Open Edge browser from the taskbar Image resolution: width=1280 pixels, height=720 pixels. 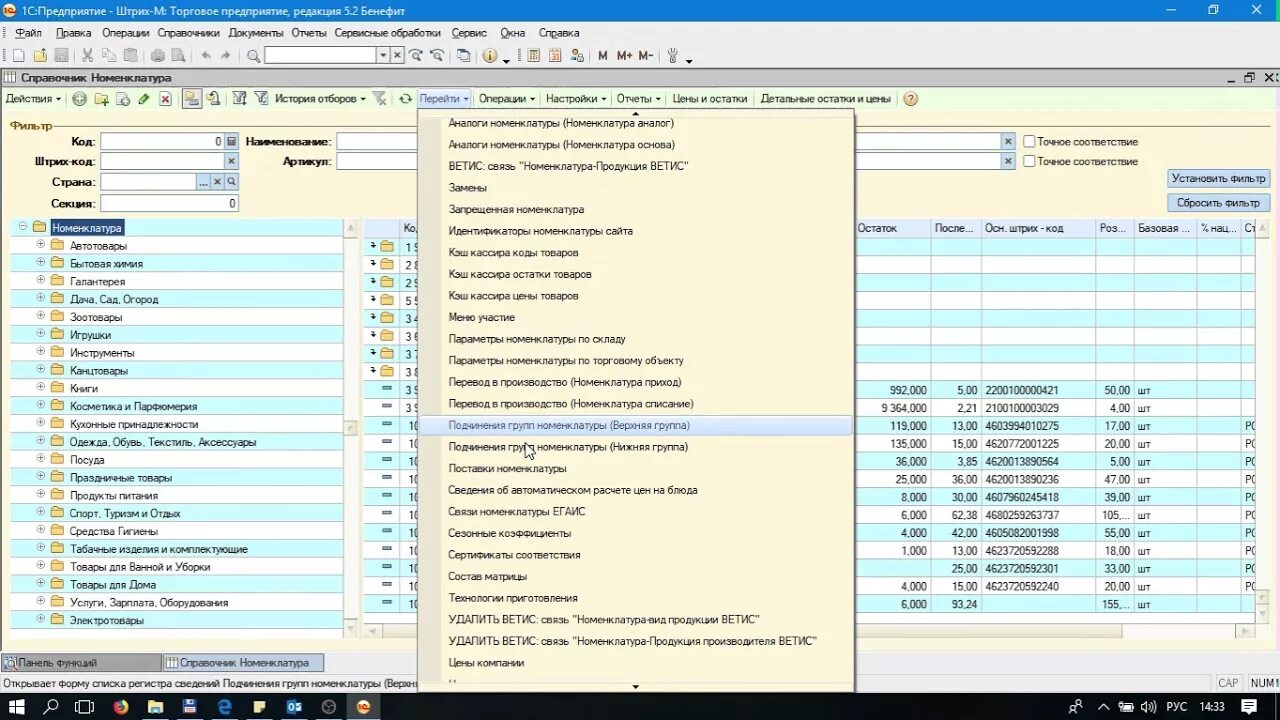pyautogui.click(x=225, y=707)
